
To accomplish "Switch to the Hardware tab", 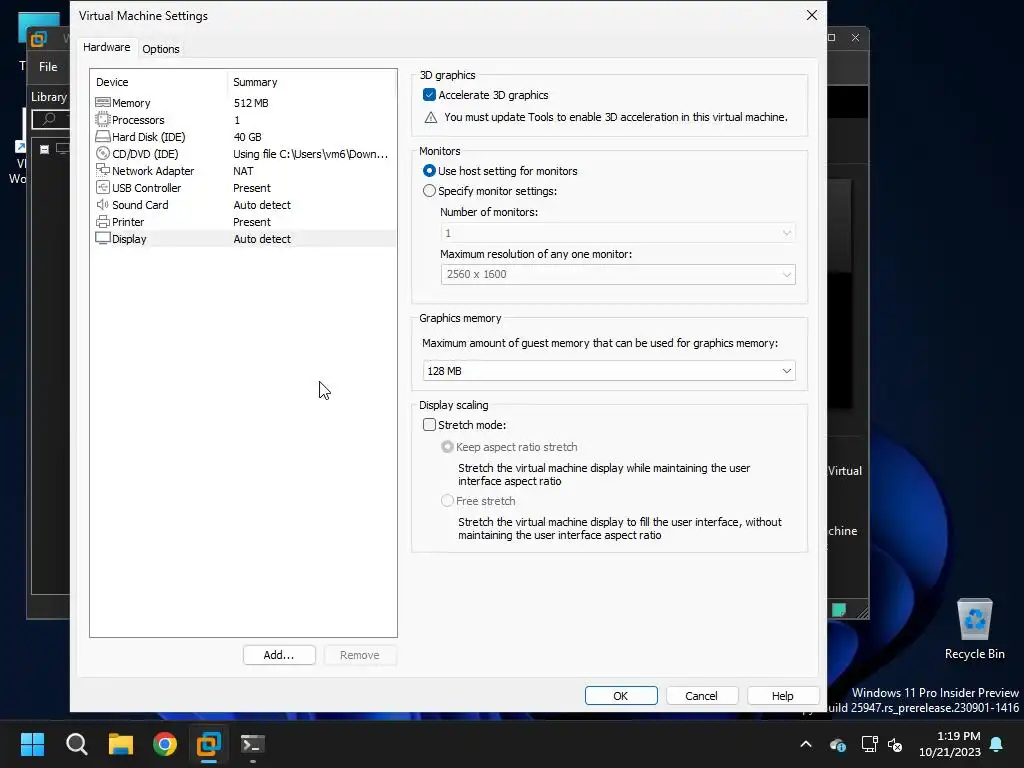I will pos(106,48).
